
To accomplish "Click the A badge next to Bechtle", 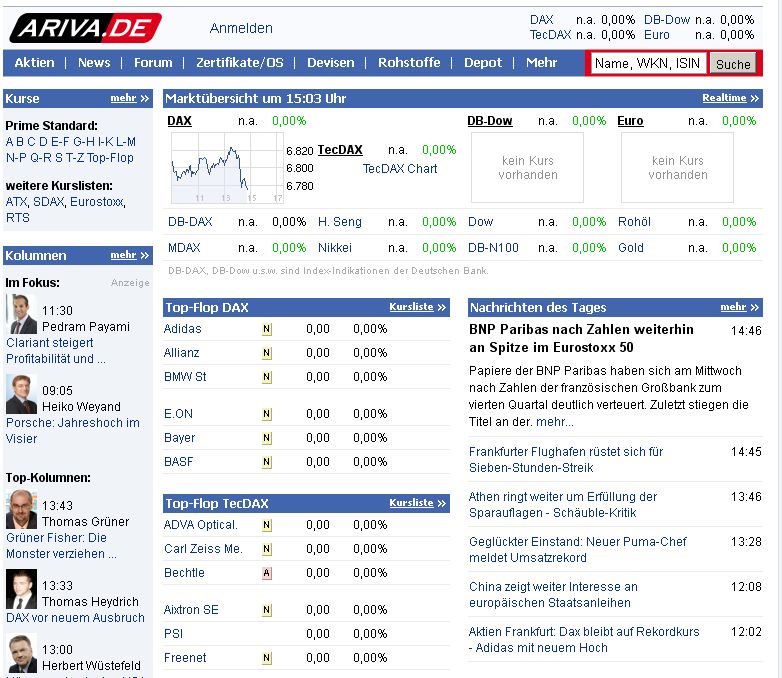I will pyautogui.click(x=267, y=573).
